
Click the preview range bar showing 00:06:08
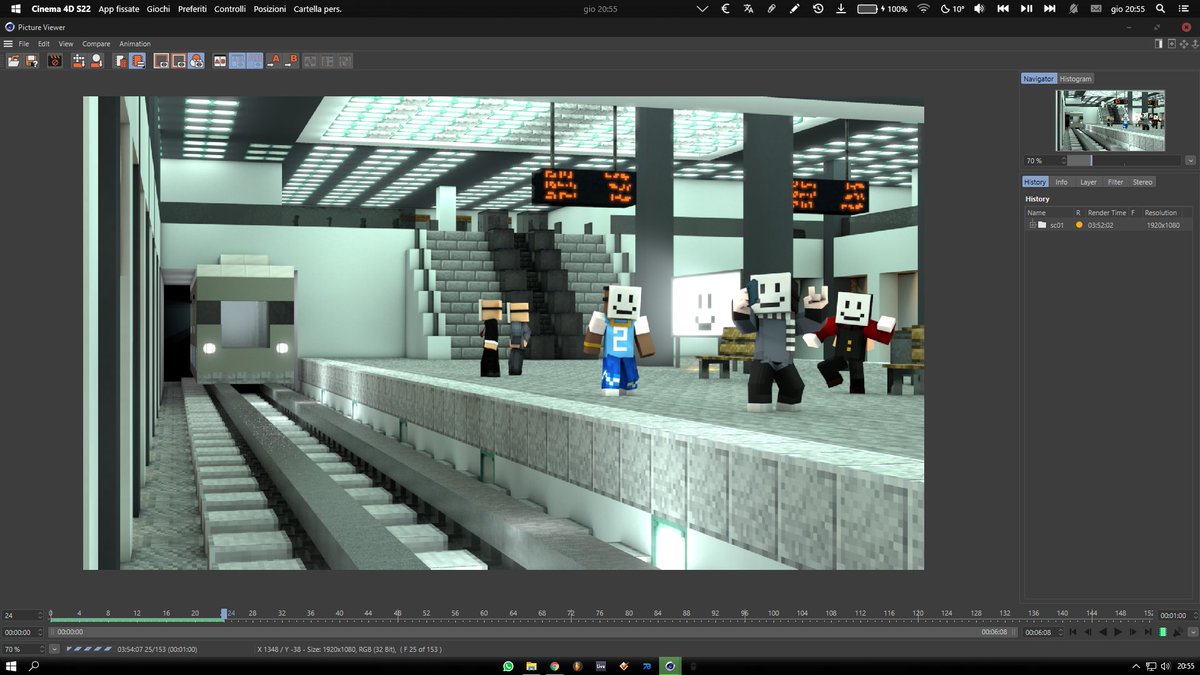[x=532, y=632]
